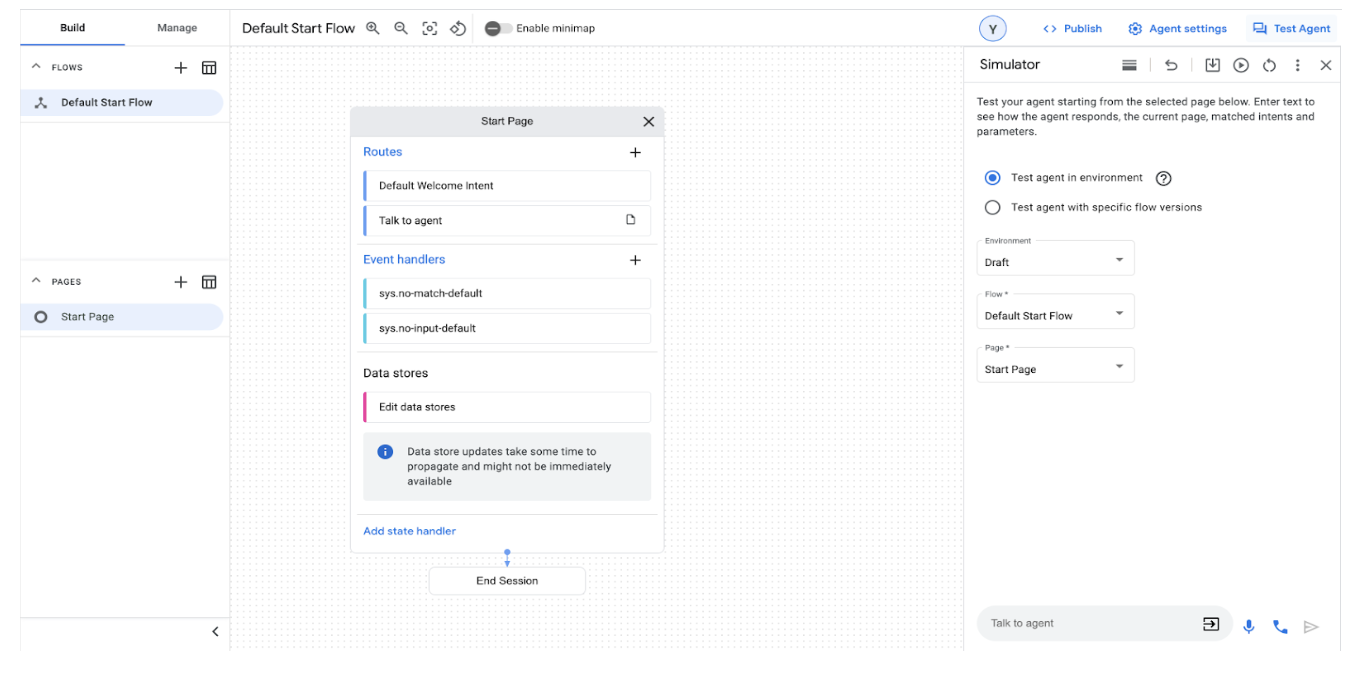
Task: Click the page icon on Talk to agent route
Action: (x=631, y=220)
